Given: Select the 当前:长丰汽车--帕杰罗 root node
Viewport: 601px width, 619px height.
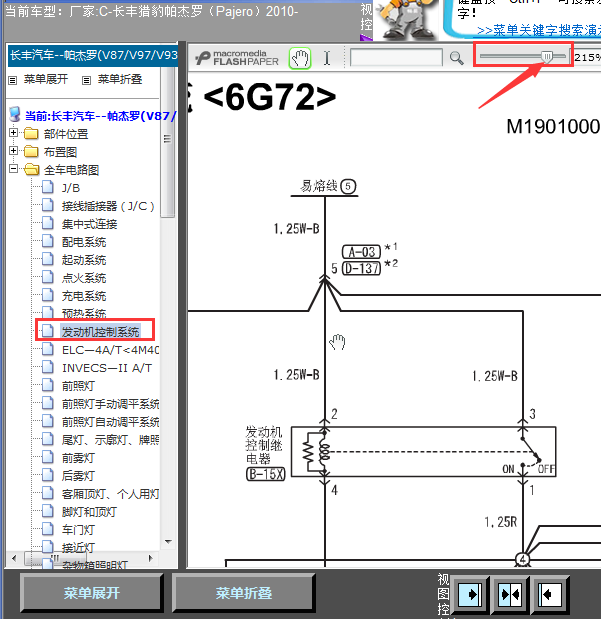Looking at the screenshot, I should [100, 116].
